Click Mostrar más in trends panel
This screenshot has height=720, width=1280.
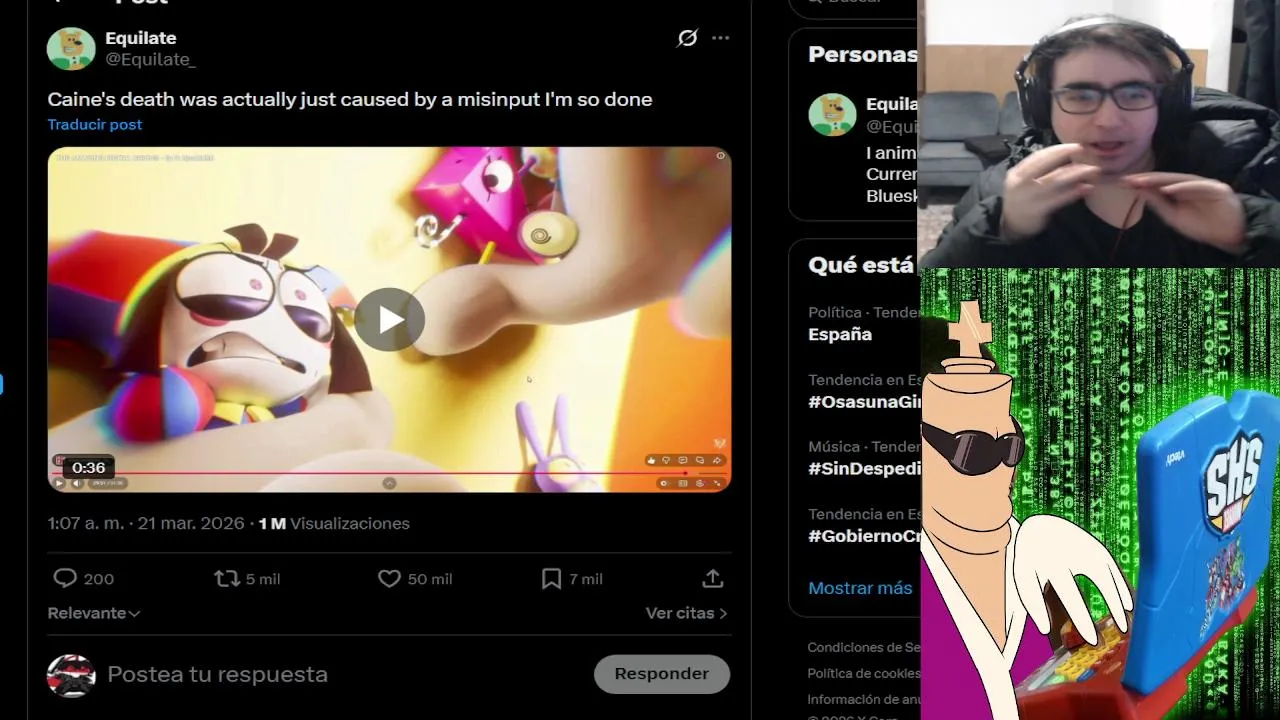tap(860, 588)
